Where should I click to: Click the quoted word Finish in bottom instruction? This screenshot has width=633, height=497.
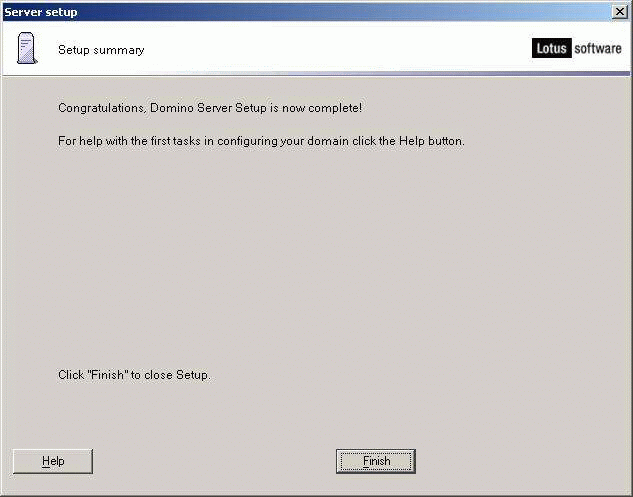(x=108, y=375)
